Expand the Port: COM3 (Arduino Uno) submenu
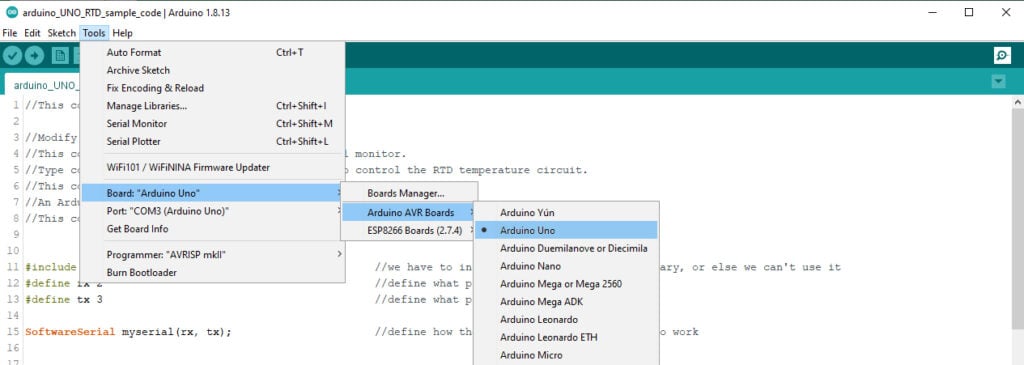1024x365 pixels. point(212,211)
